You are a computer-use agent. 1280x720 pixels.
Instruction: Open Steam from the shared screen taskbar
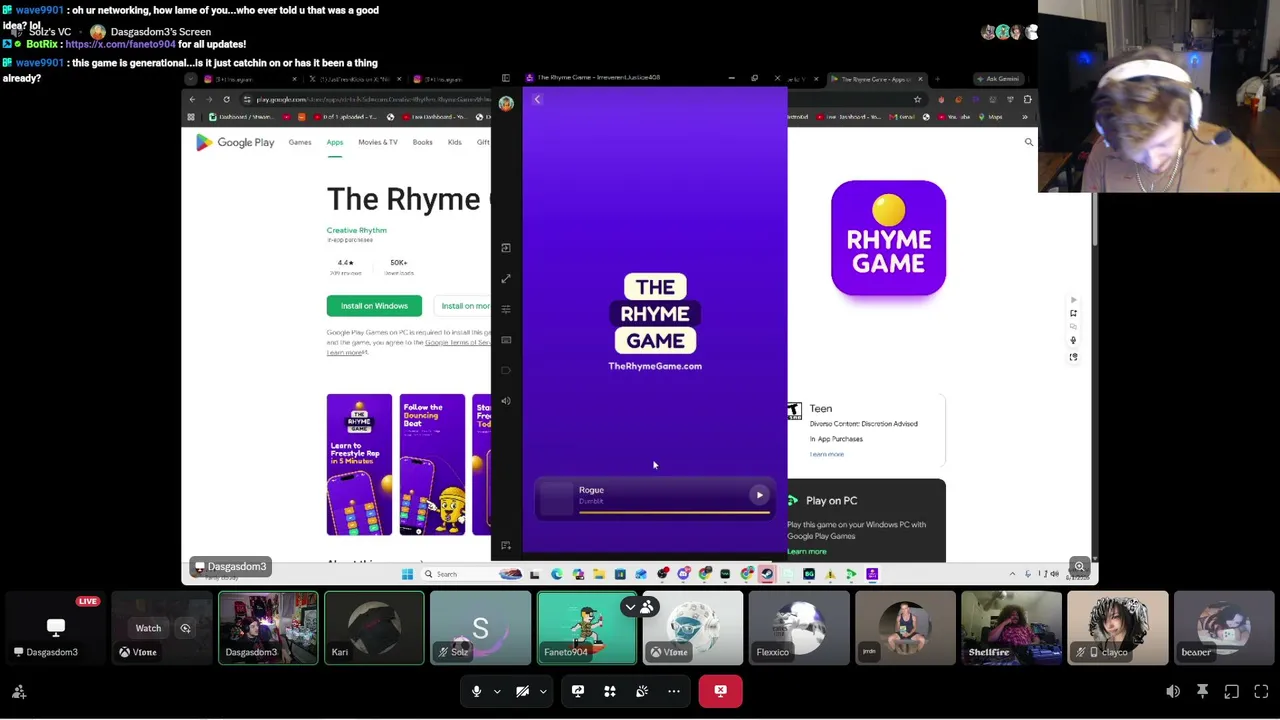[766, 574]
